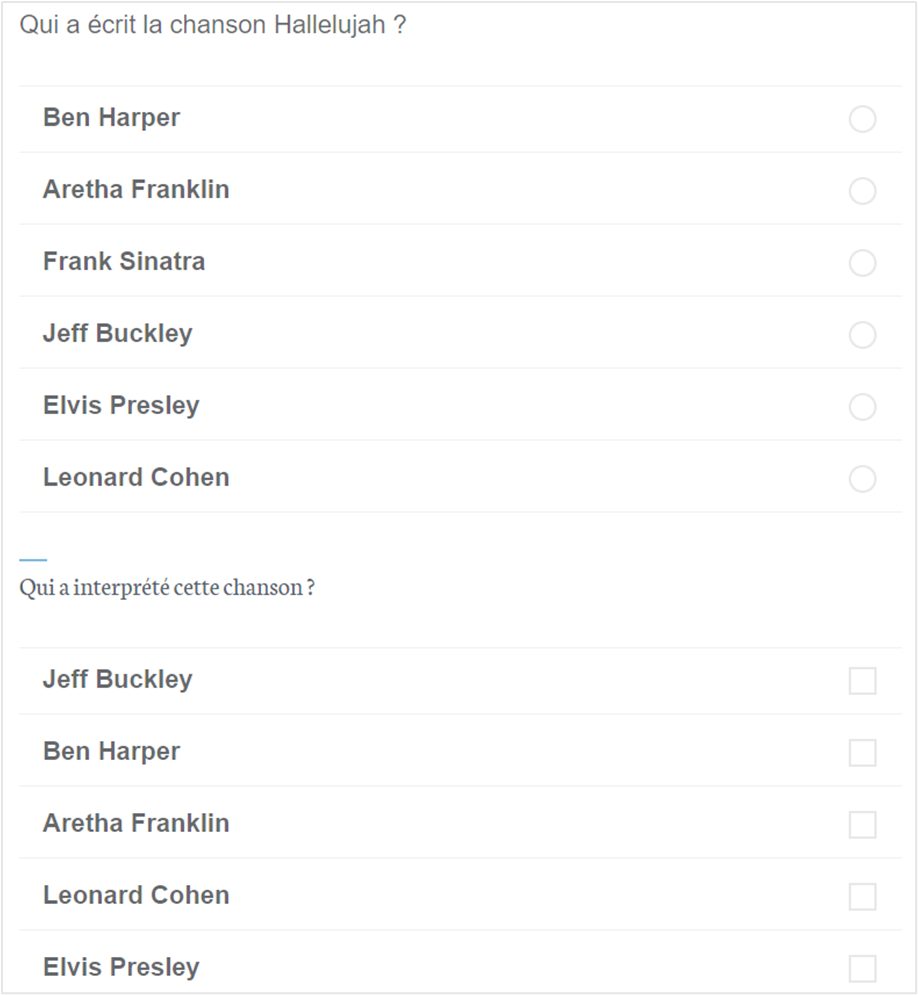The width and height of the screenshot is (918, 995).
Task: Click the Aretha Franklin label under performers
Action: 136,824
